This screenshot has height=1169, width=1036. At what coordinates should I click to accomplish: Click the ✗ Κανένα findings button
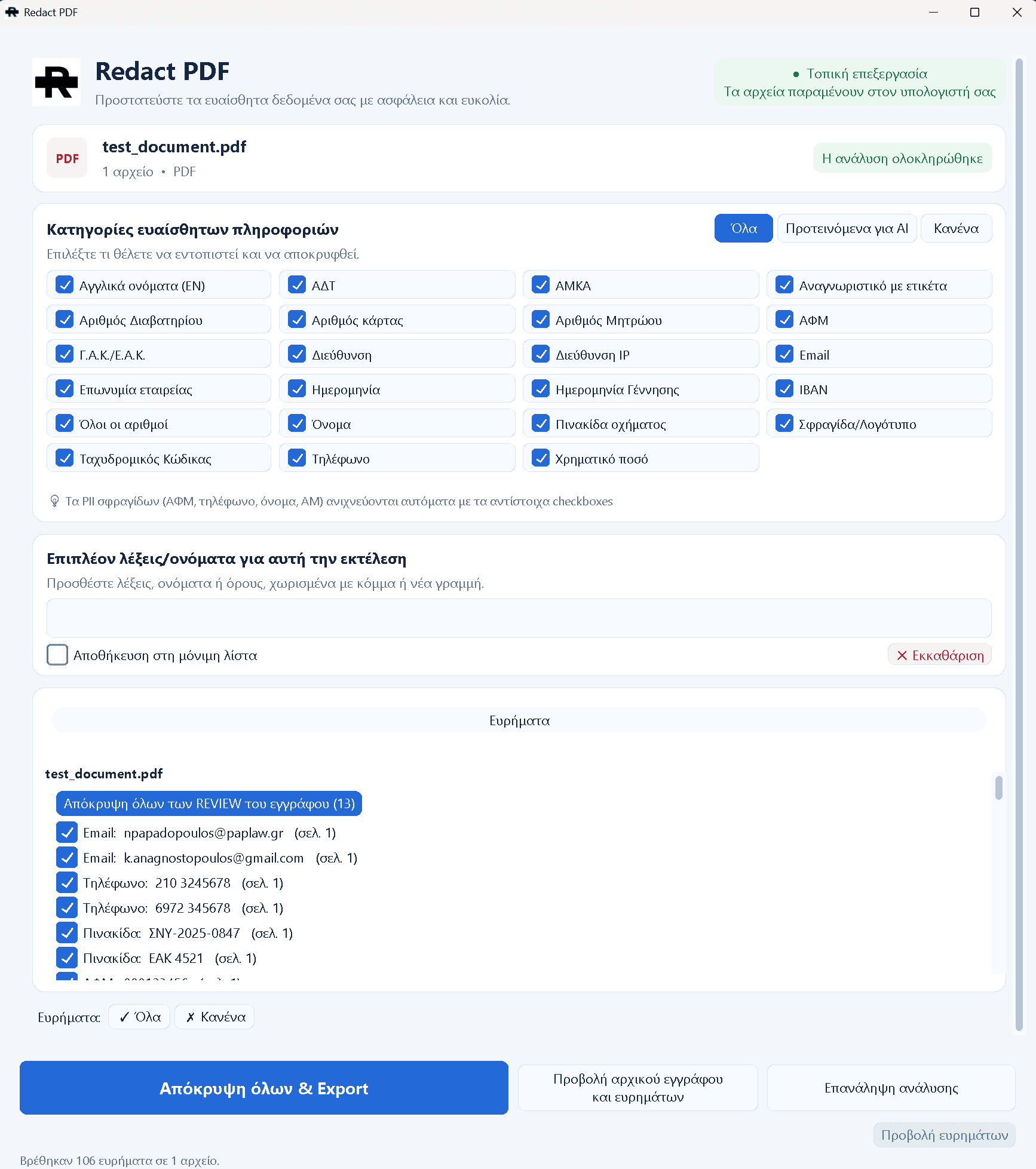tap(214, 1017)
